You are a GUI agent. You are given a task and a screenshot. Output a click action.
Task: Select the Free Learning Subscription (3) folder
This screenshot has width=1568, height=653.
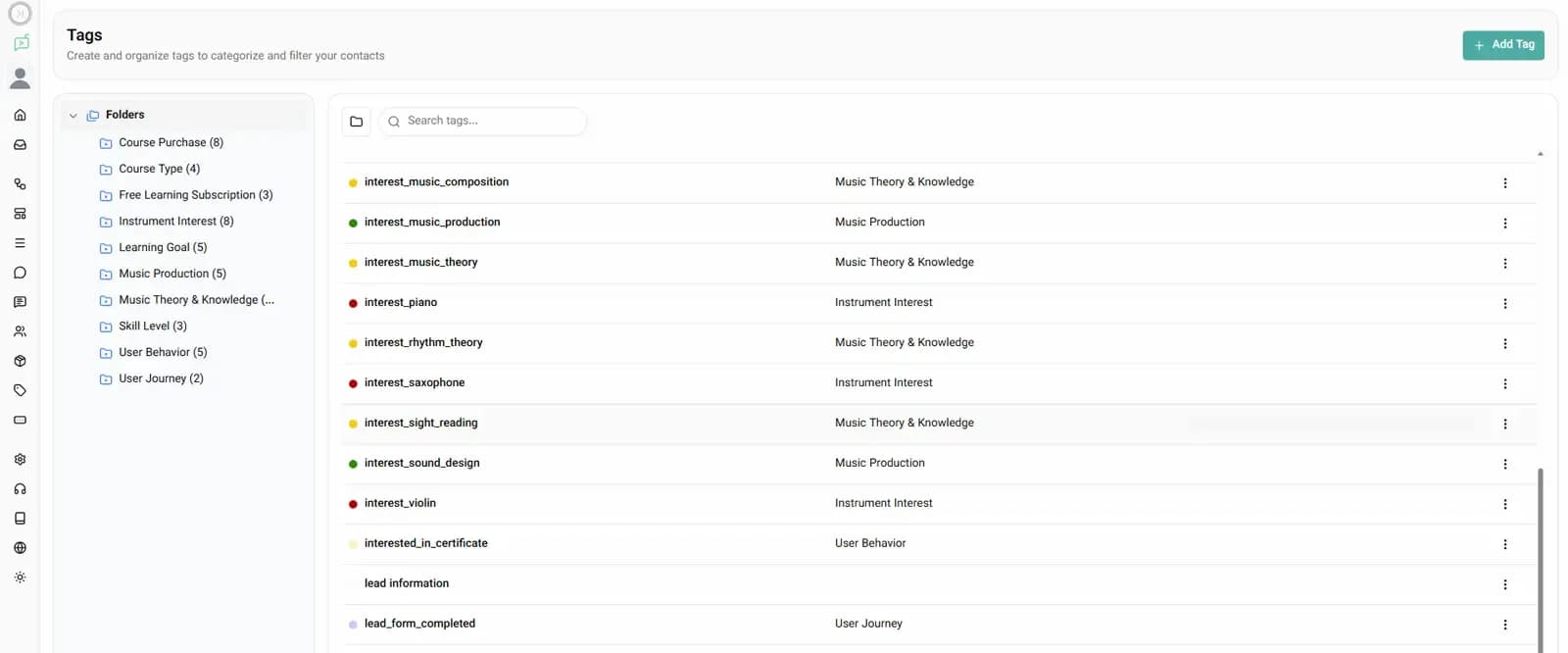pyautogui.click(x=186, y=195)
